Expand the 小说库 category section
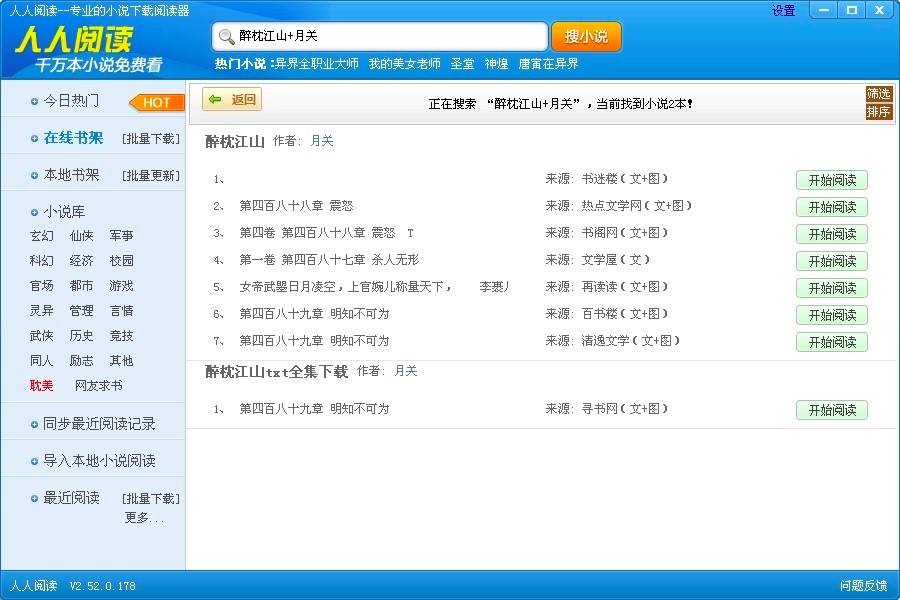 tap(64, 212)
